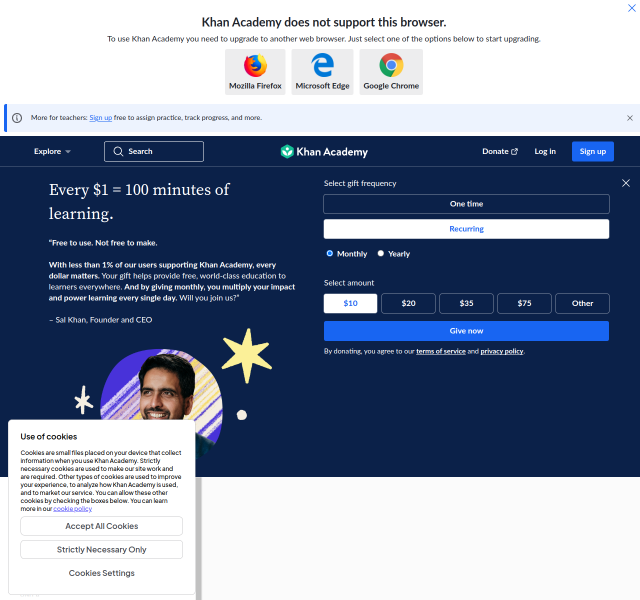Viewport: 640px width, 600px height.
Task: Choose Other donation amount
Action: click(582, 303)
